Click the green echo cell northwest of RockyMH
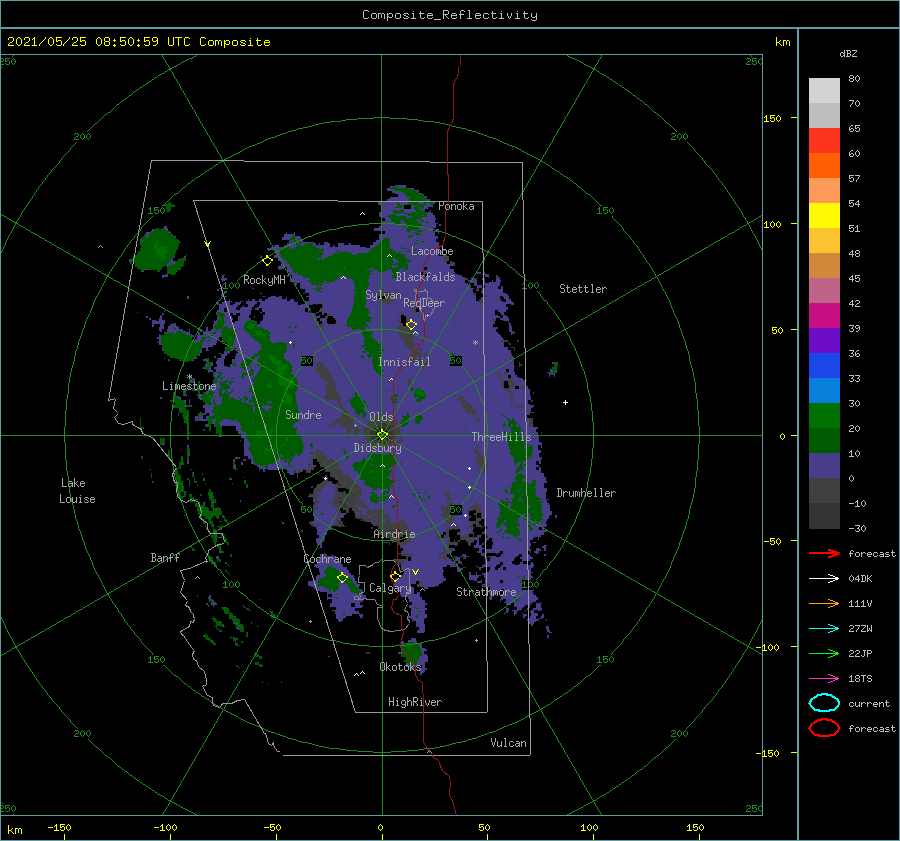This screenshot has width=900, height=841. pyautogui.click(x=158, y=250)
